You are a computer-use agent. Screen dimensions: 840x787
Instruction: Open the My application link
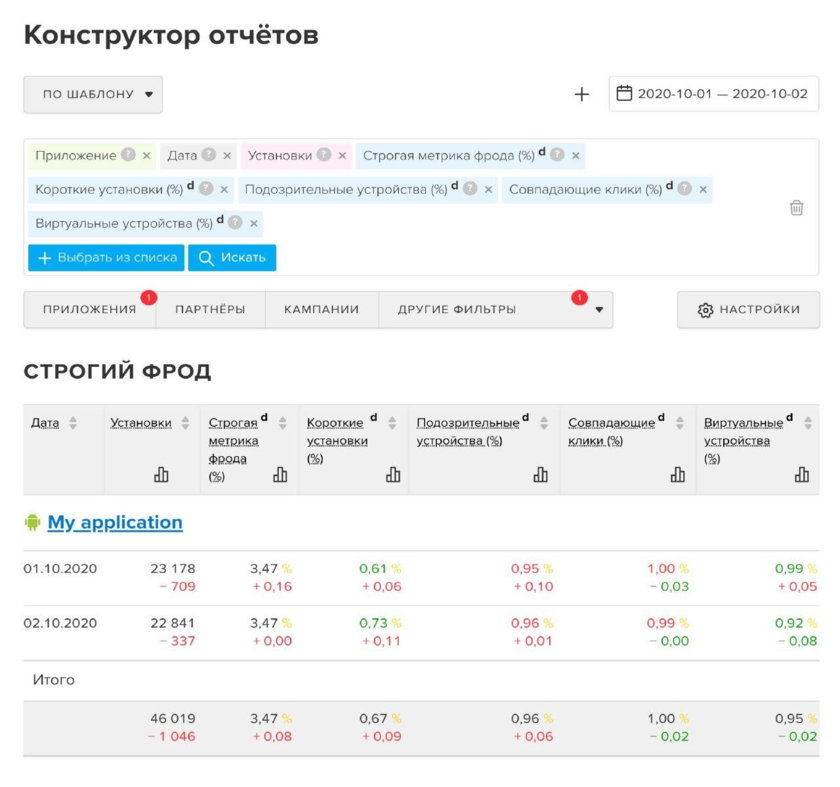[115, 522]
